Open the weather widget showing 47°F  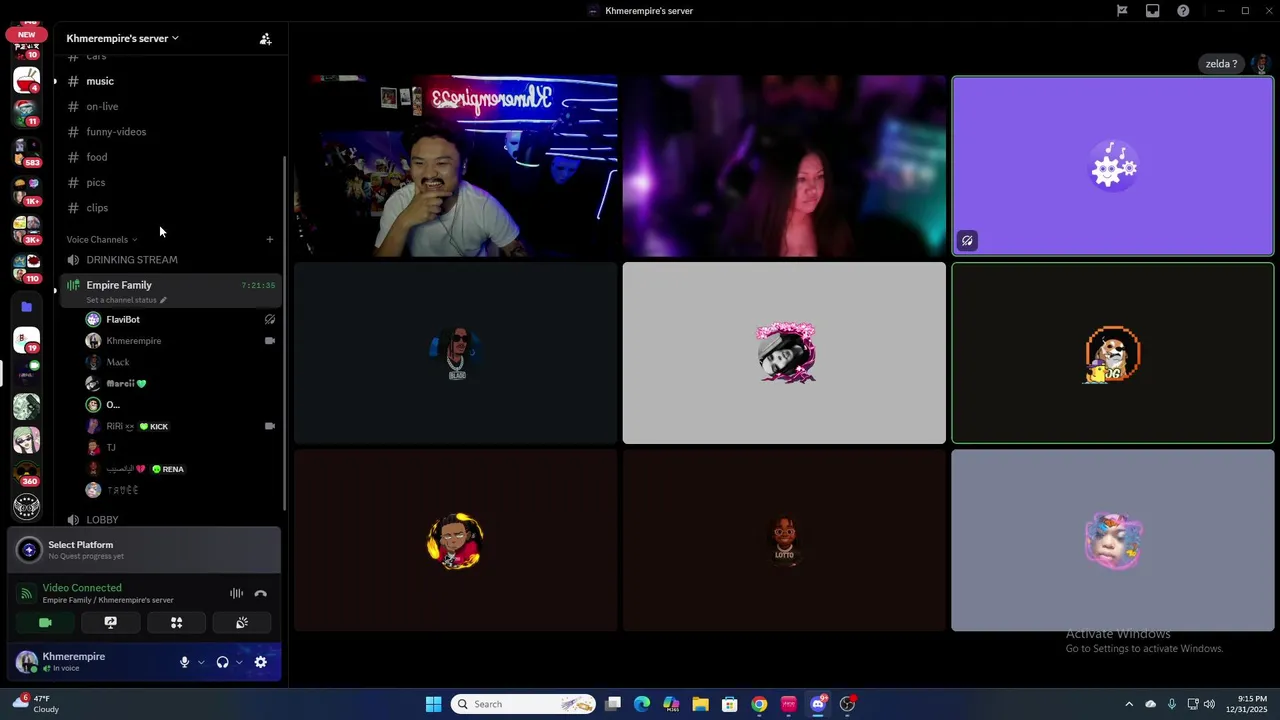click(34, 704)
